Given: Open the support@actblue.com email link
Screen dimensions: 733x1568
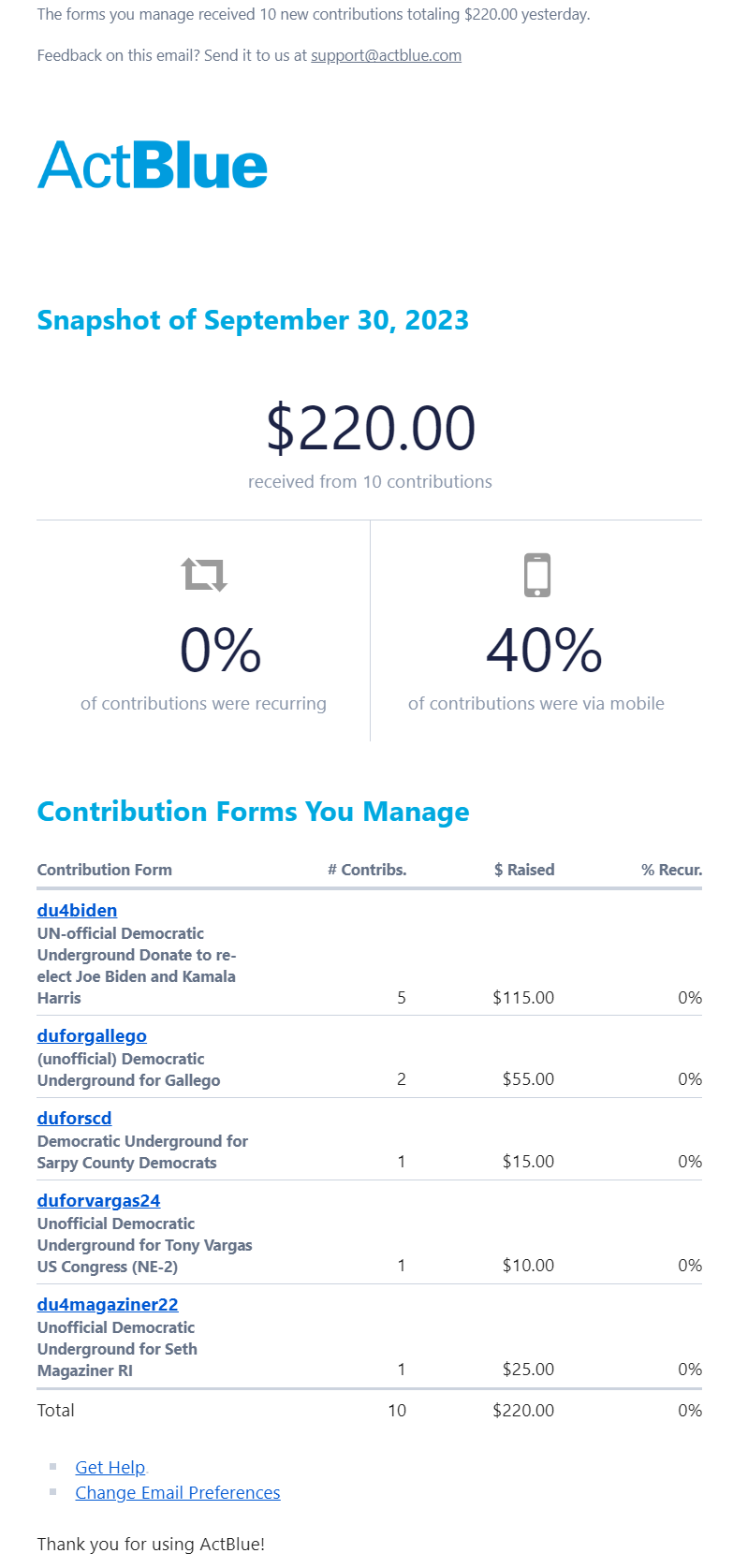Looking at the screenshot, I should [386, 55].
